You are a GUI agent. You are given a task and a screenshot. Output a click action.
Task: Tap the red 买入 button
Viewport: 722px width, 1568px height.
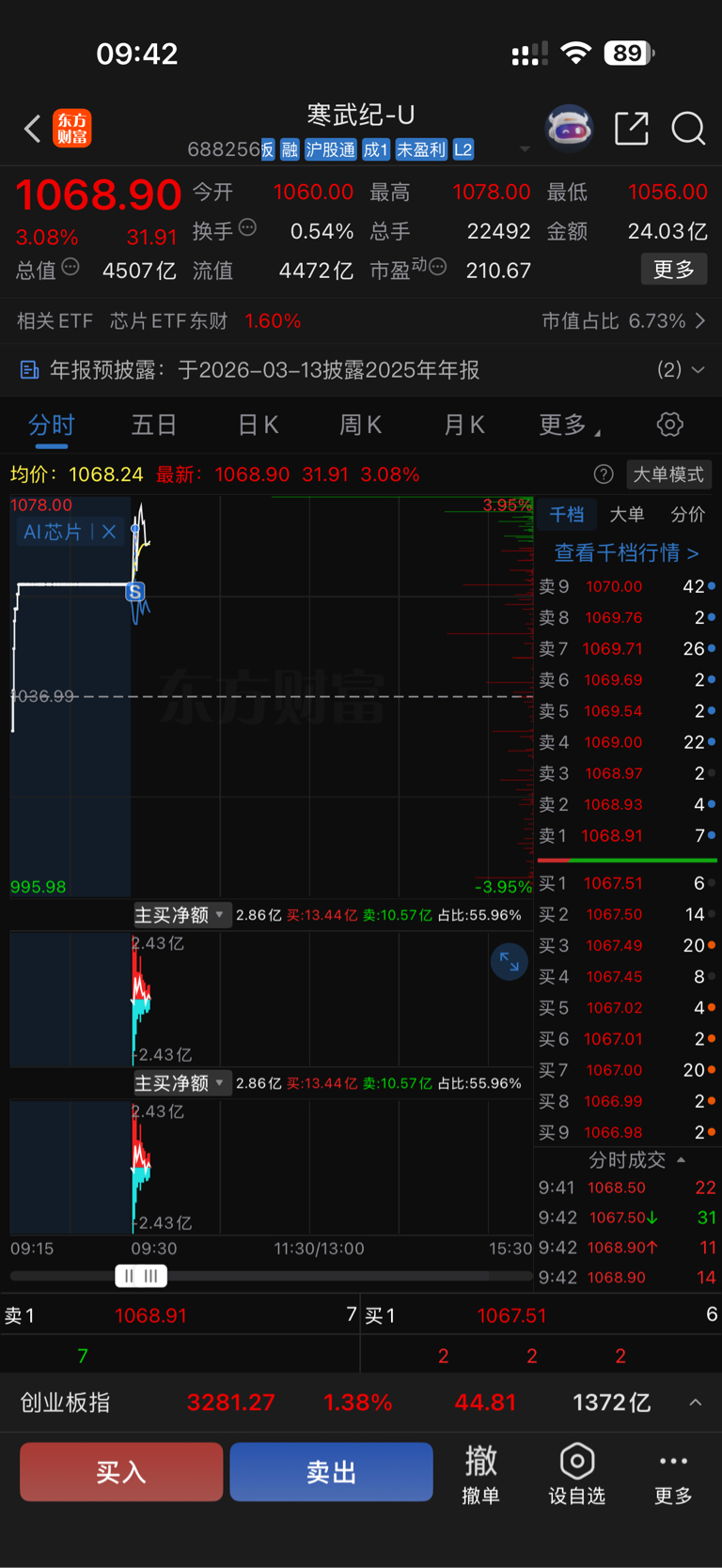tap(121, 1471)
